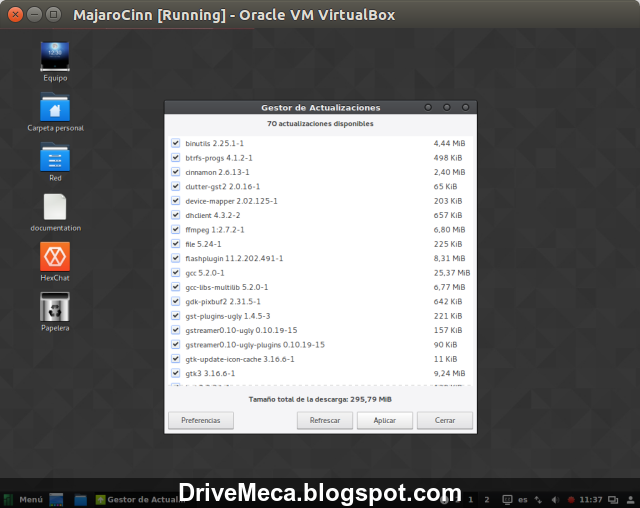The width and height of the screenshot is (640, 508).
Task: Select the ffmpeg 1:2.7.2-1 package name
Action: 215,230
